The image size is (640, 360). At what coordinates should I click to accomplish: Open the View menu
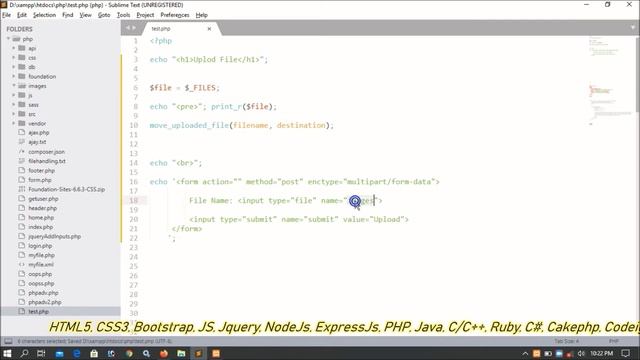click(85, 15)
